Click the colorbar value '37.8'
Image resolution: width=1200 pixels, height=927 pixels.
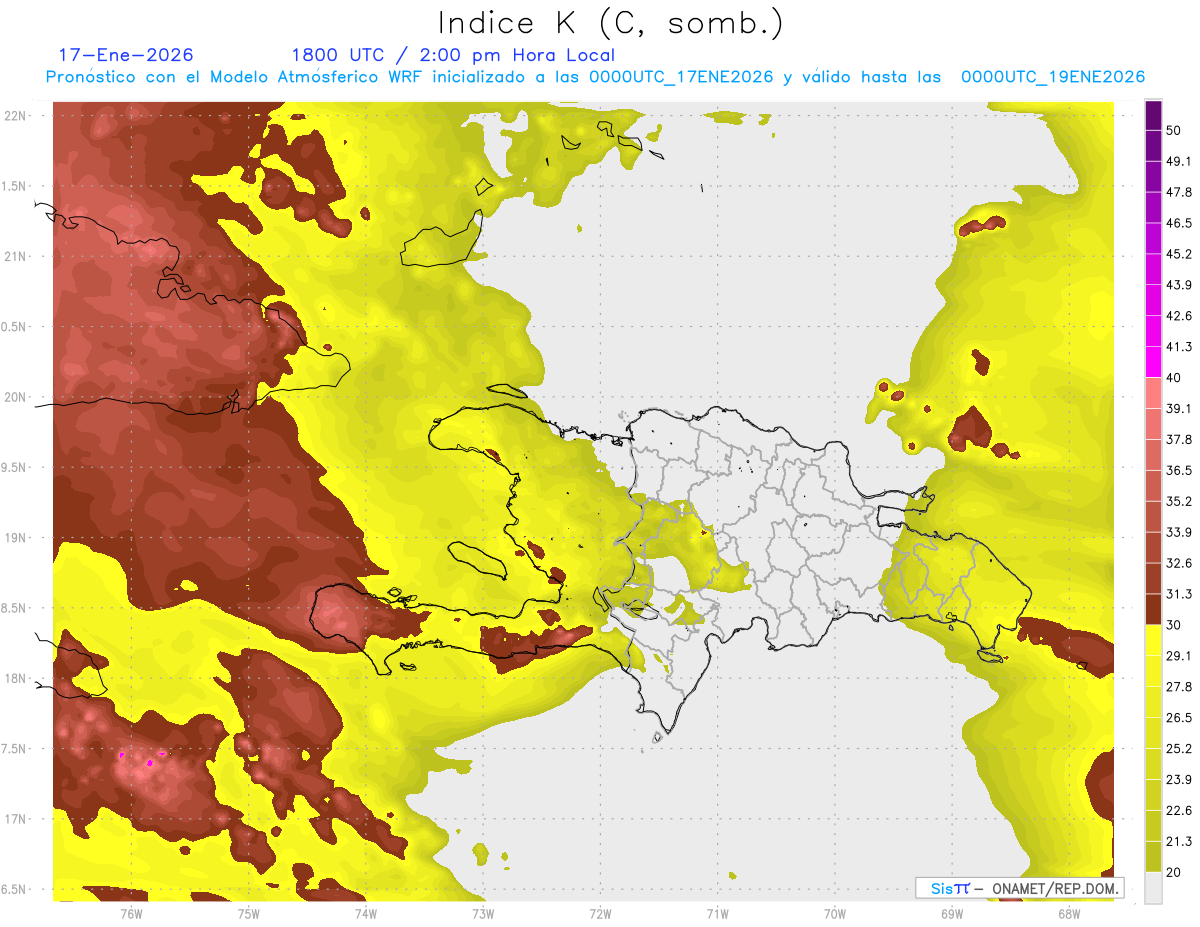tap(1179, 440)
